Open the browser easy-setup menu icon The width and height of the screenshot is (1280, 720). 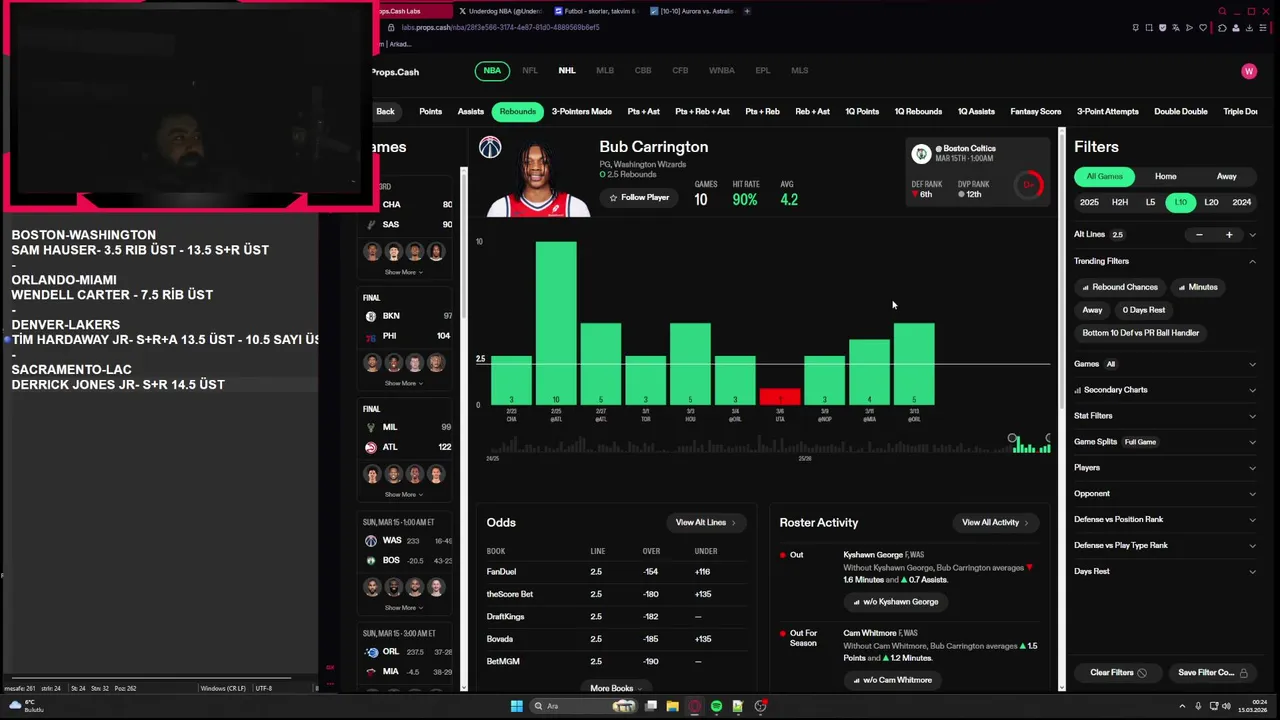tap(1262, 28)
